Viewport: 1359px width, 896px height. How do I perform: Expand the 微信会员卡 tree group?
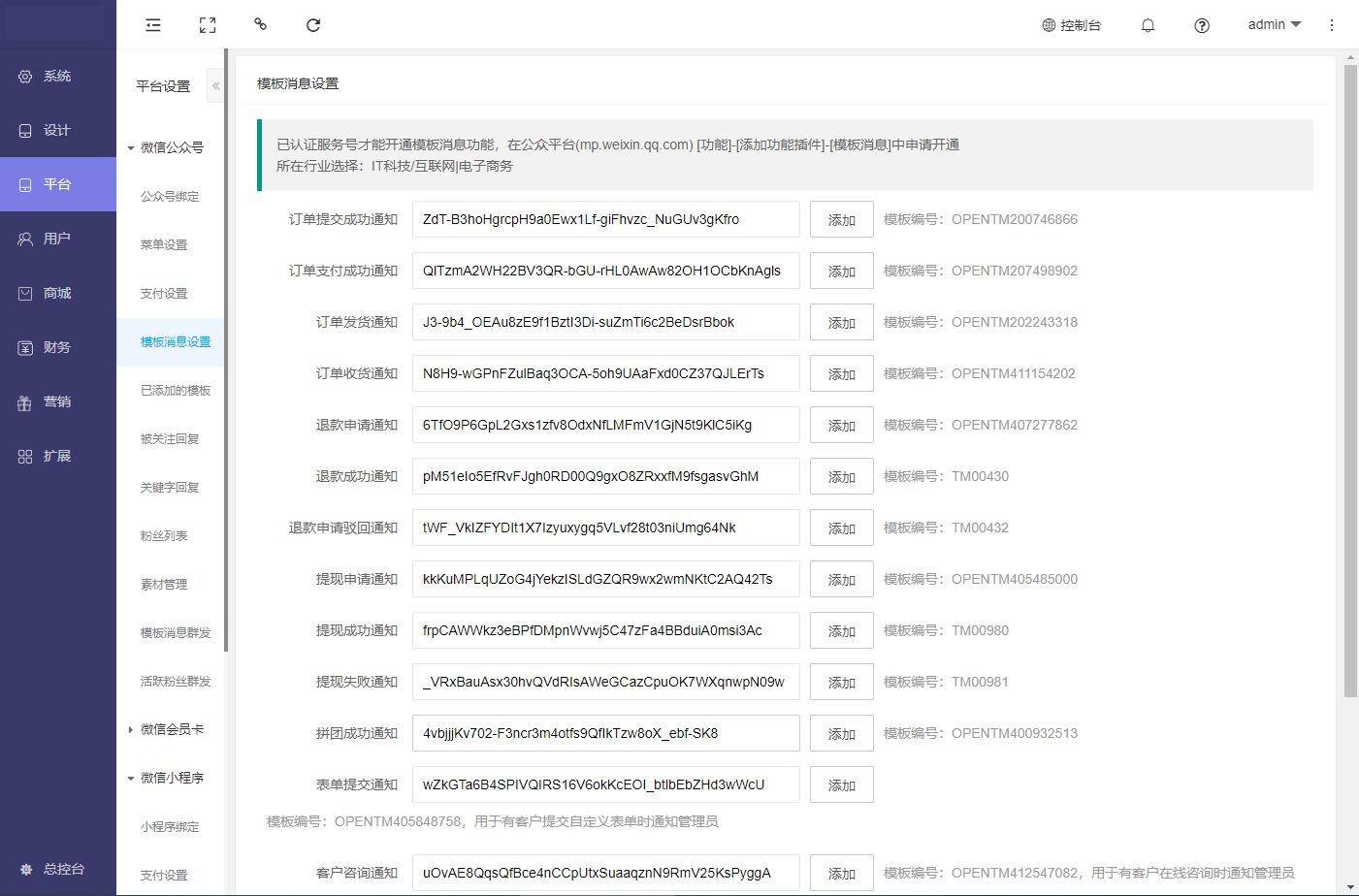click(131, 730)
